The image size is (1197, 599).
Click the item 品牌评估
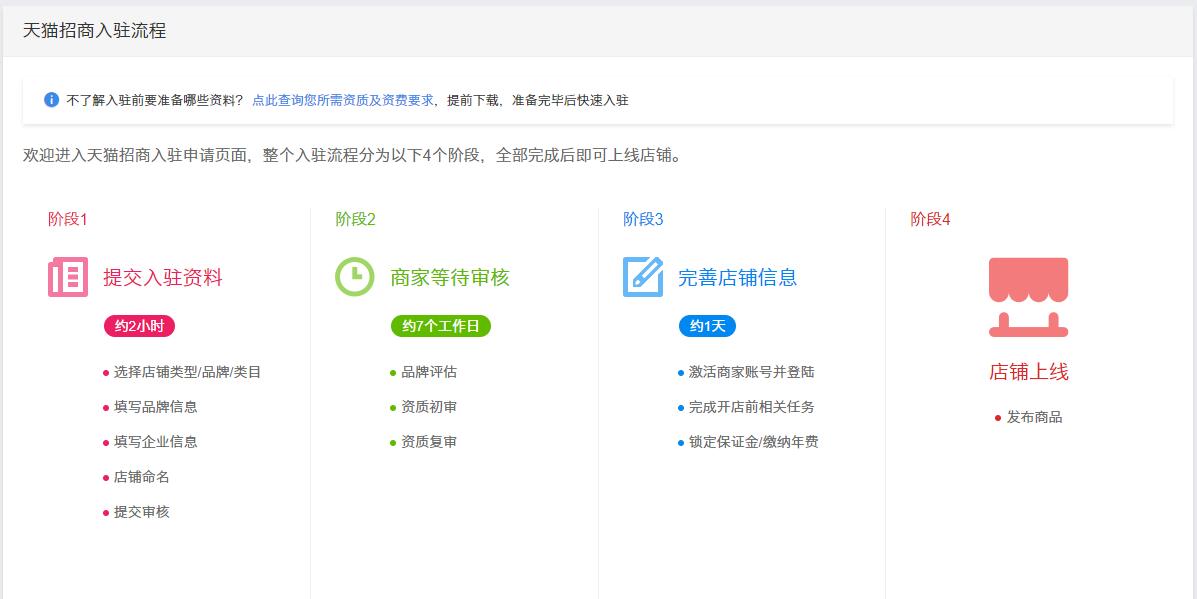(x=428, y=372)
